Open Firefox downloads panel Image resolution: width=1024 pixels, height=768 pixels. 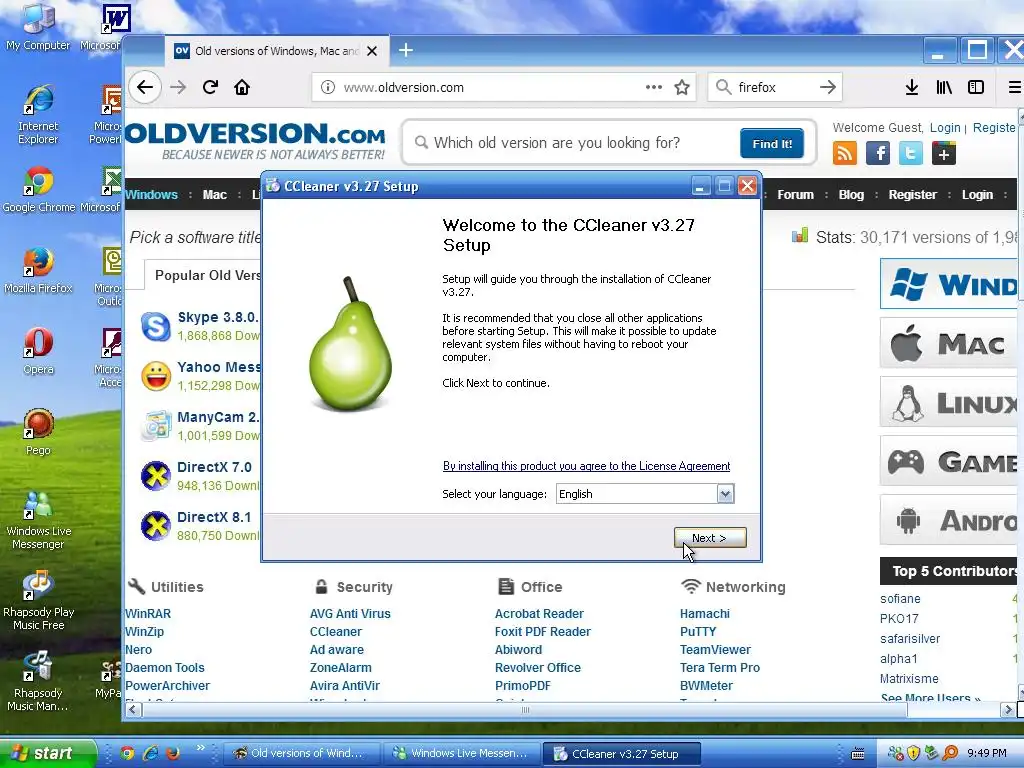click(x=912, y=87)
